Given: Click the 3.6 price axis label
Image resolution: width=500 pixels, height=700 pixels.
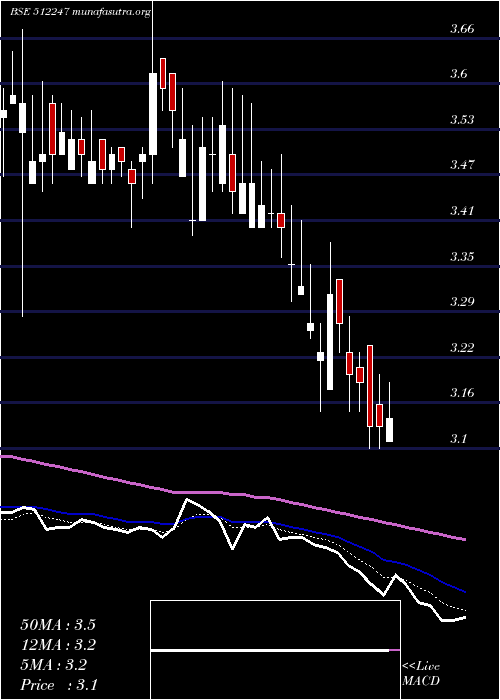Looking at the screenshot, I should click(458, 74).
